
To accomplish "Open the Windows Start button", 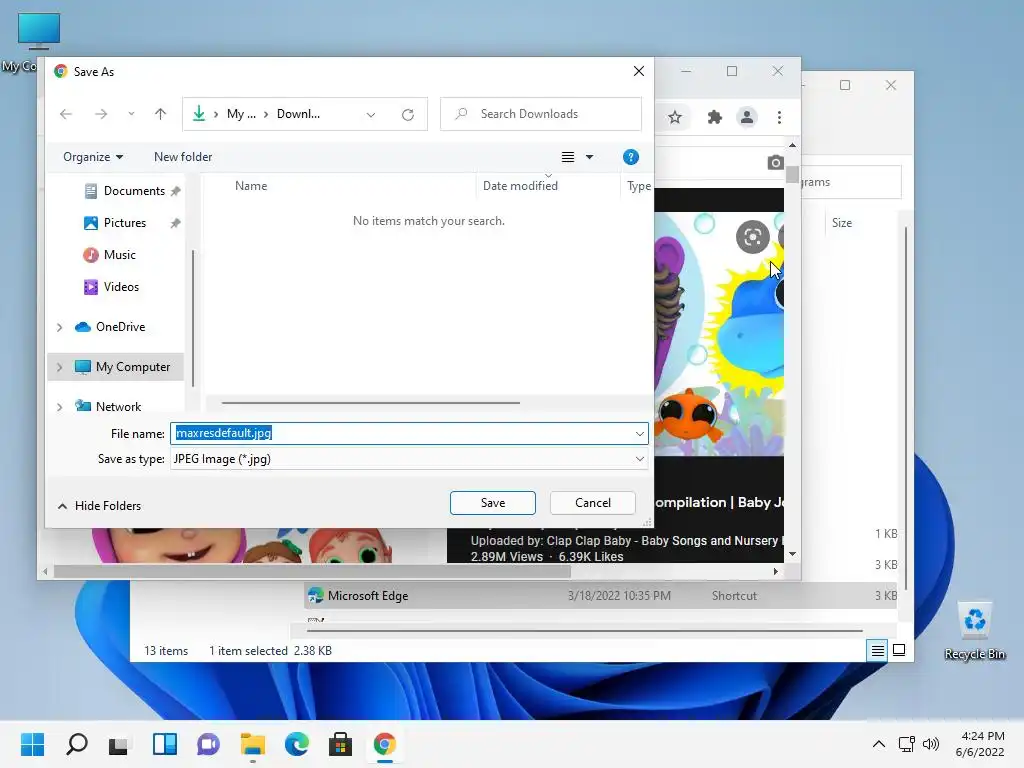I will [x=33, y=744].
